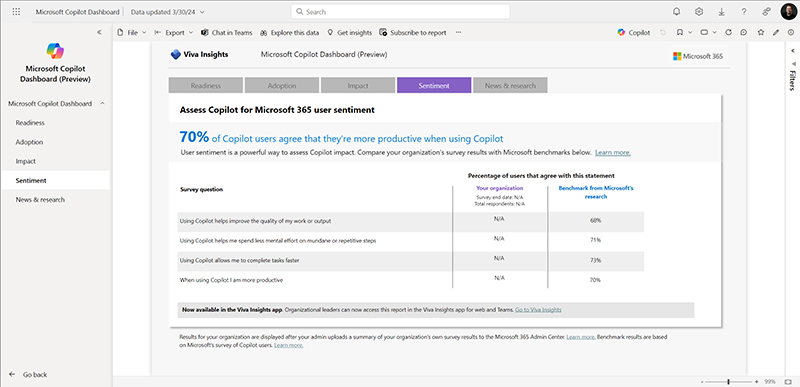Open the notifications bell
The height and width of the screenshot is (387, 800).
(677, 12)
